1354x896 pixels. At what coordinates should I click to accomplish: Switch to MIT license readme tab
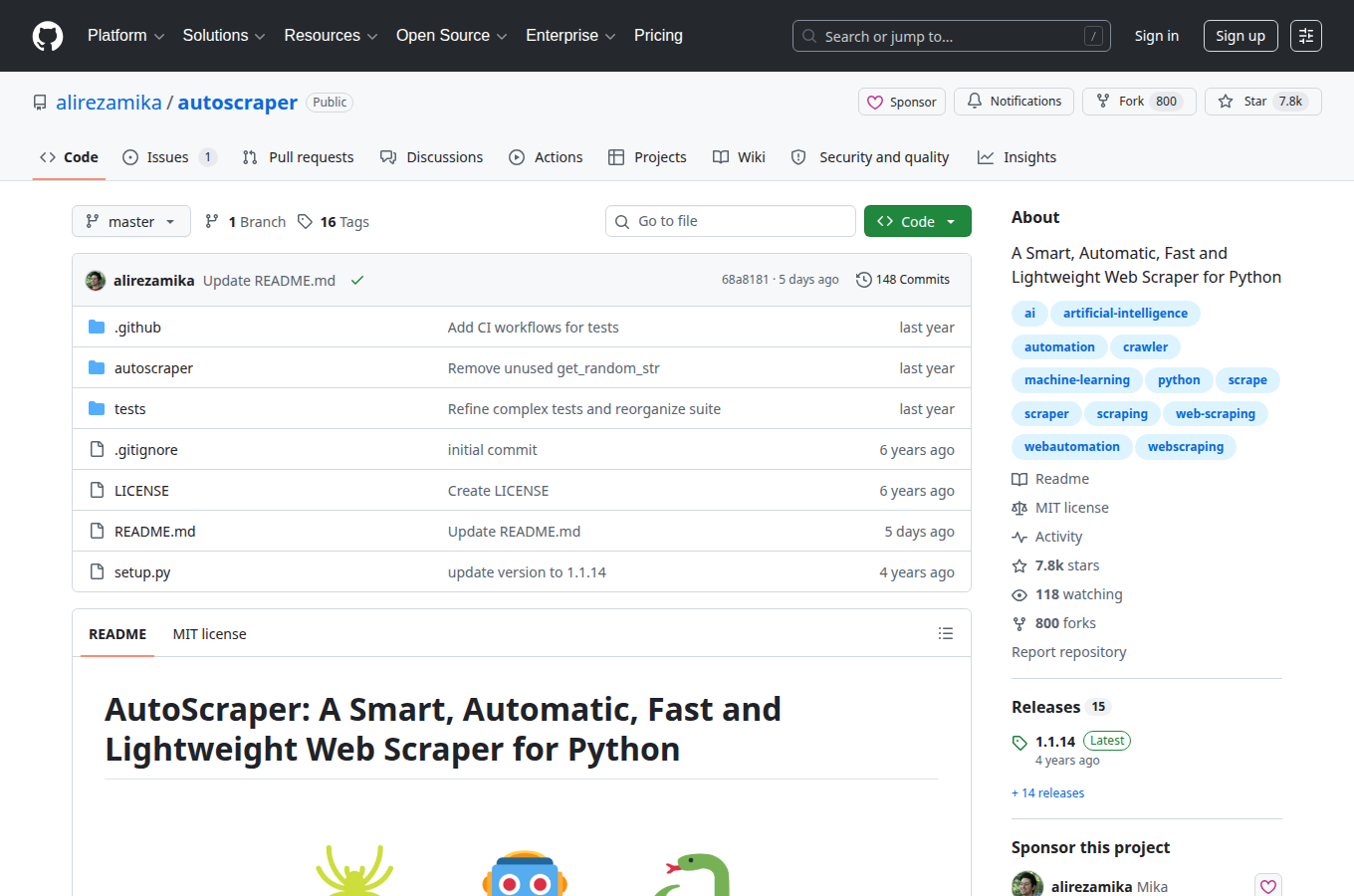point(209,634)
